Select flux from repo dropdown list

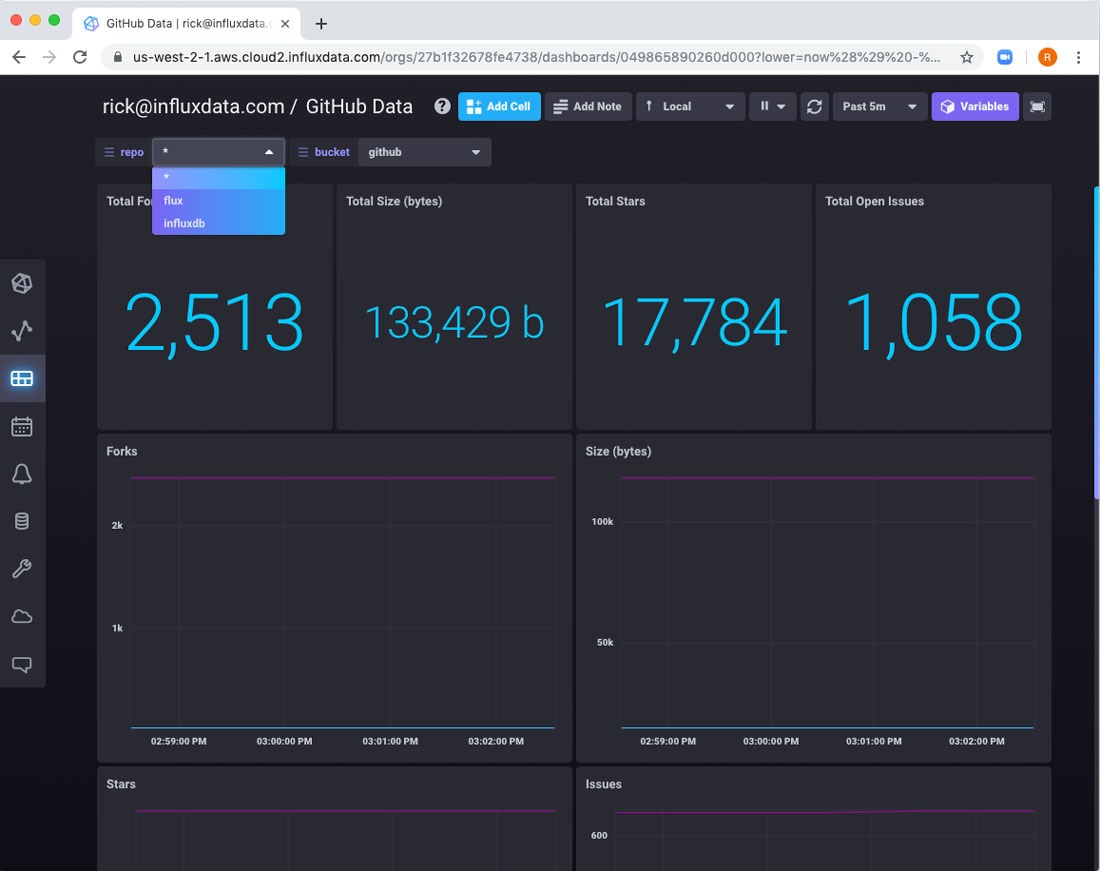click(218, 200)
